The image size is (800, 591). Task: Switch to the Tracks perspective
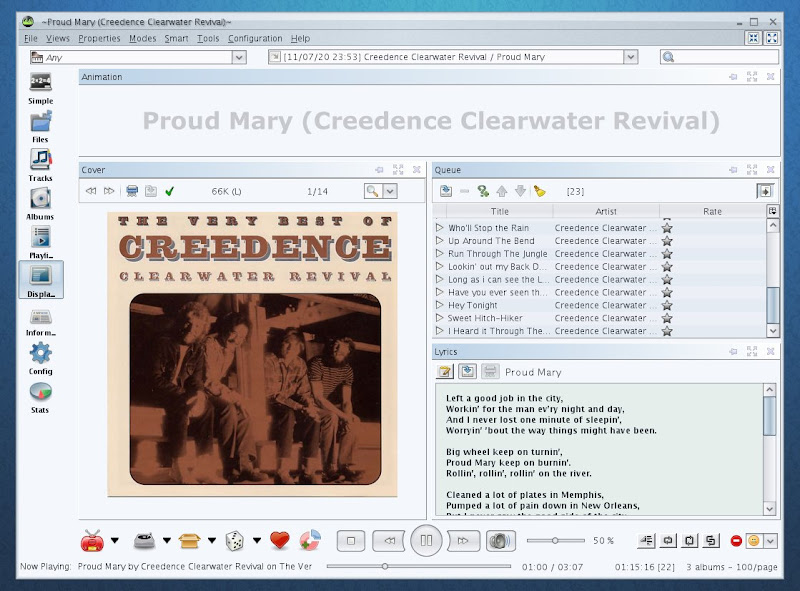click(40, 165)
